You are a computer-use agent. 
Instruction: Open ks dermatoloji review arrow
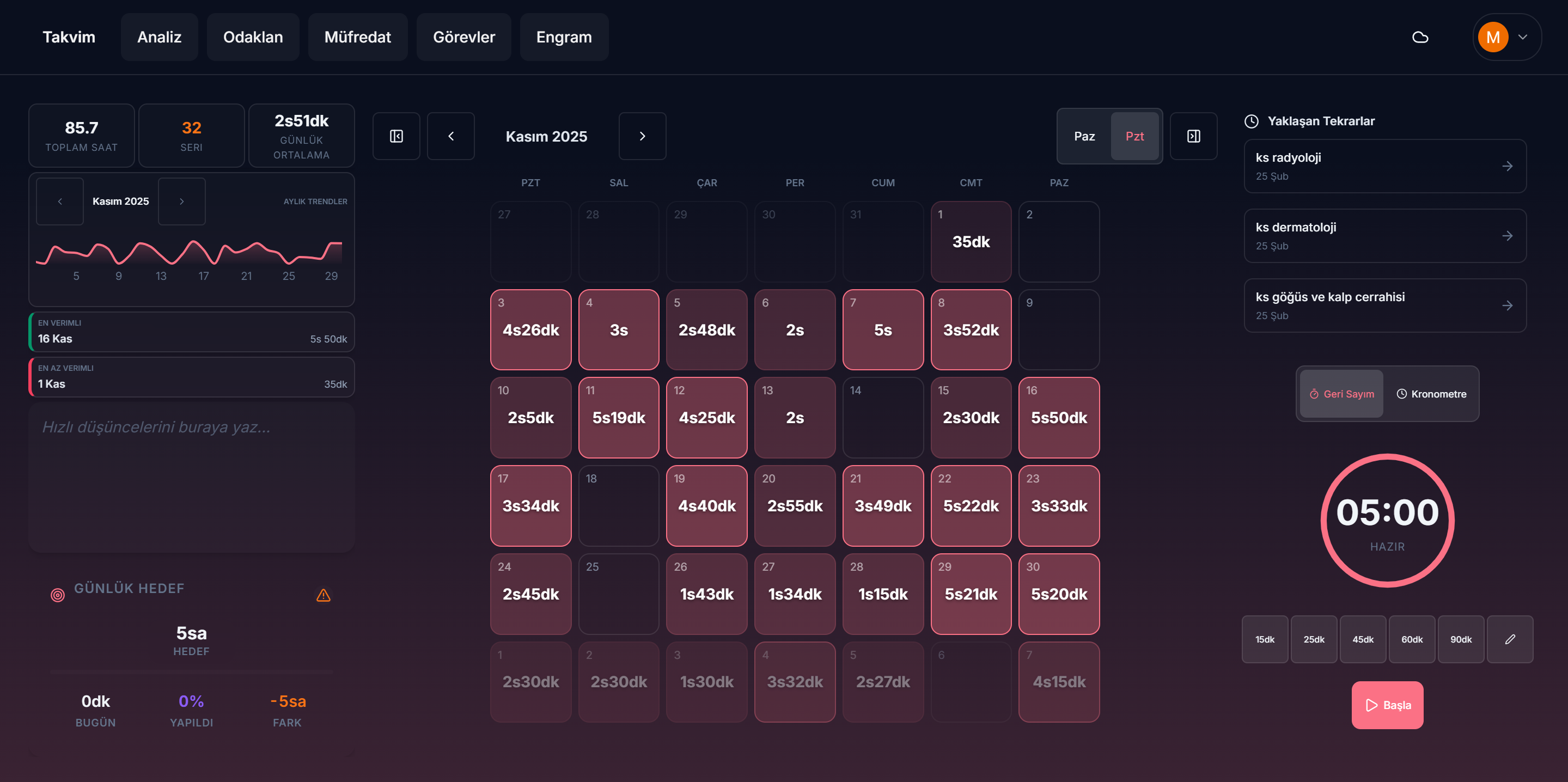1507,235
